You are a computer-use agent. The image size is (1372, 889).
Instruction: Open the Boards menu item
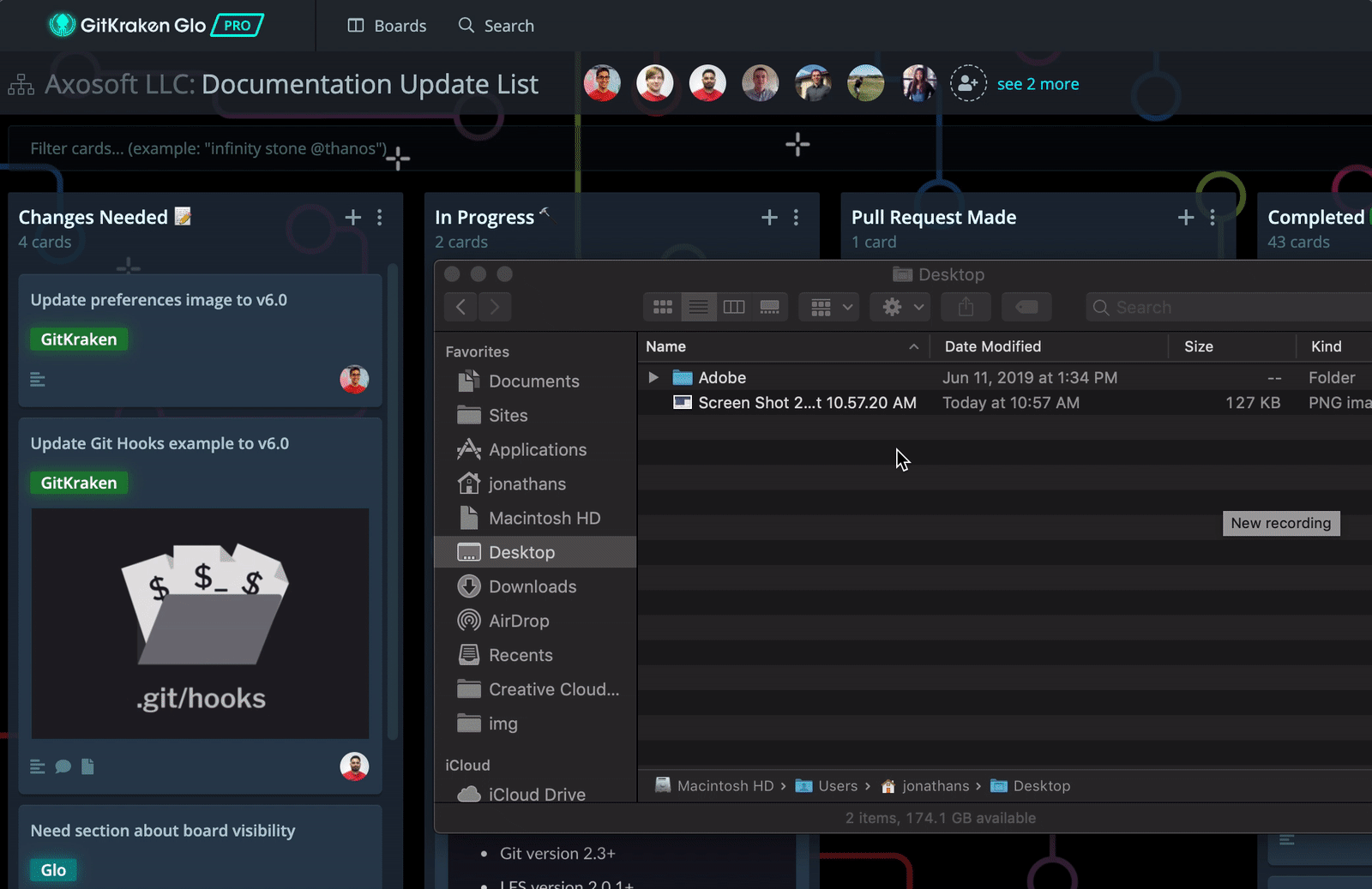point(387,26)
